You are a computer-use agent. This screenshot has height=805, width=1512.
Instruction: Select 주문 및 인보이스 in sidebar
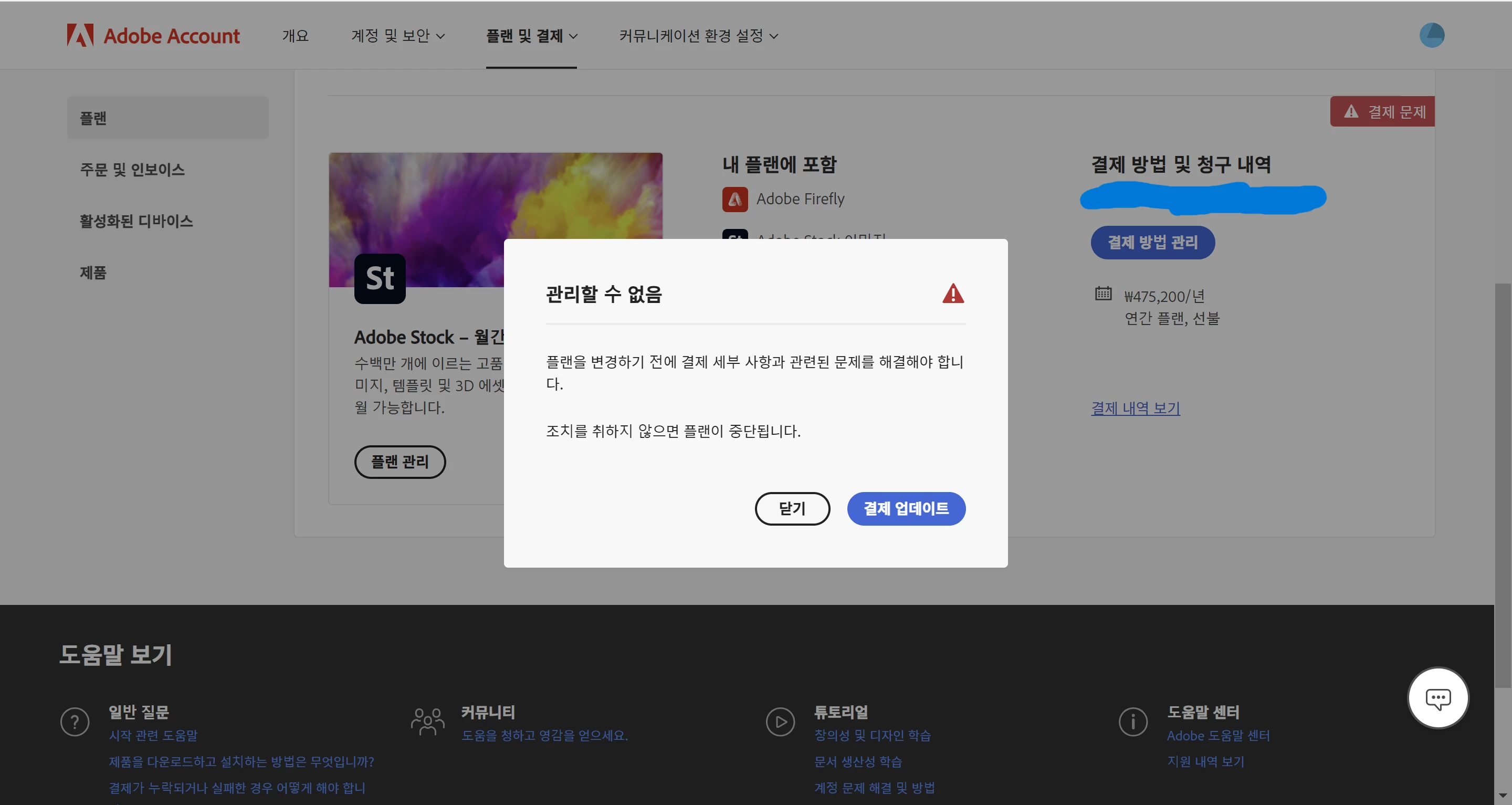pos(132,170)
